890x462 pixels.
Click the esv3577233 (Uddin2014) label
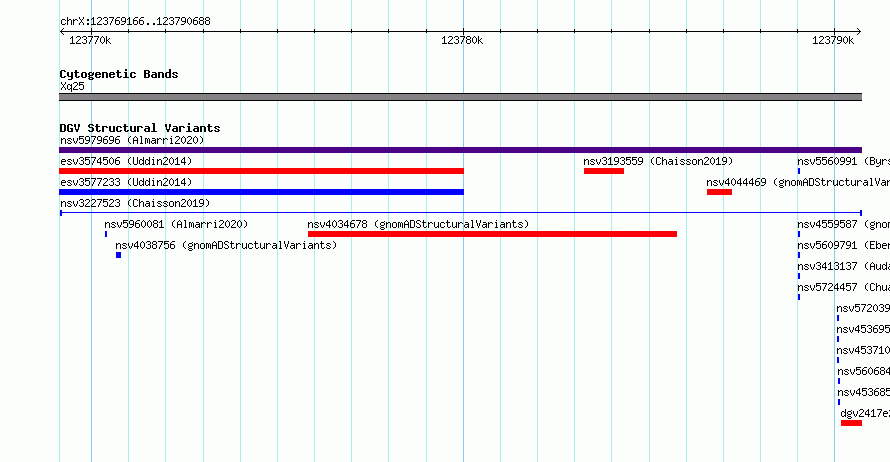pyautogui.click(x=126, y=182)
